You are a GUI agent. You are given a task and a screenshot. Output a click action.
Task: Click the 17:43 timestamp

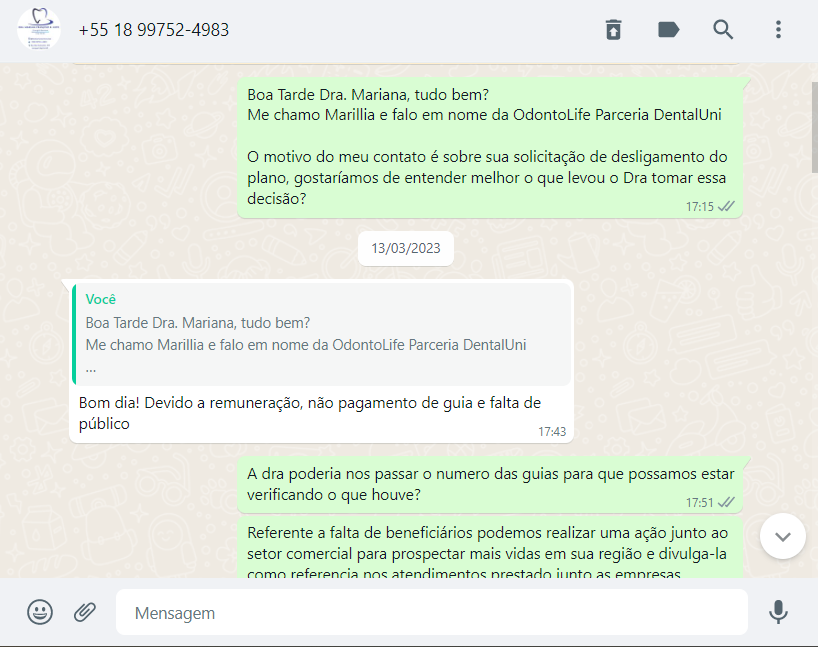click(552, 432)
